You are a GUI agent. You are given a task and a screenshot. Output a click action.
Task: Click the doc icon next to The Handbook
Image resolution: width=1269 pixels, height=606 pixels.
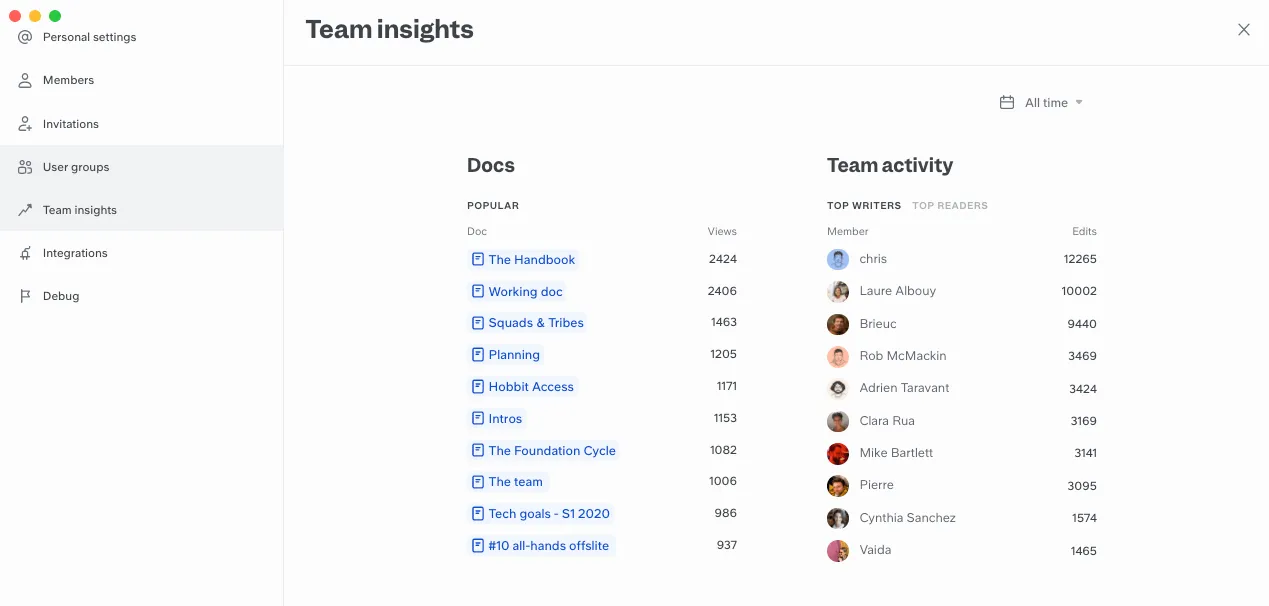[478, 259]
